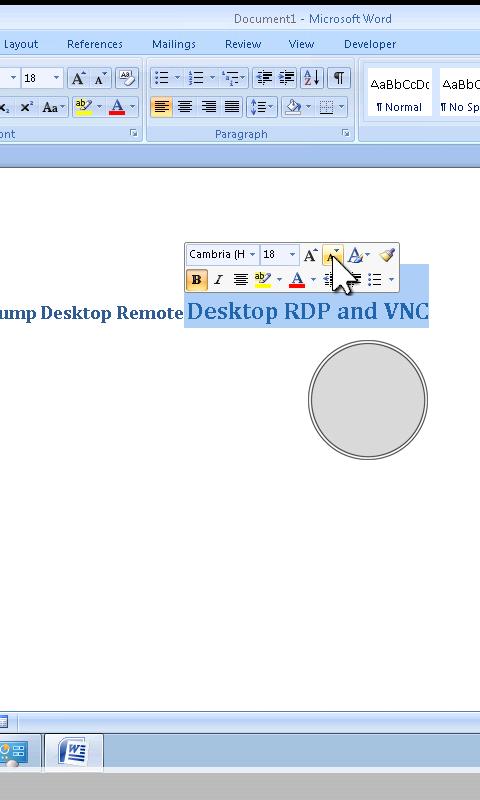
Task: Click the Sort A-Z icon
Action: (312, 78)
